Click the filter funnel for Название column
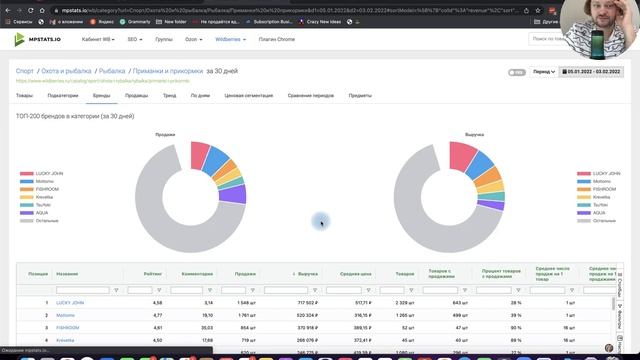The width and height of the screenshot is (640, 360). coord(116,290)
